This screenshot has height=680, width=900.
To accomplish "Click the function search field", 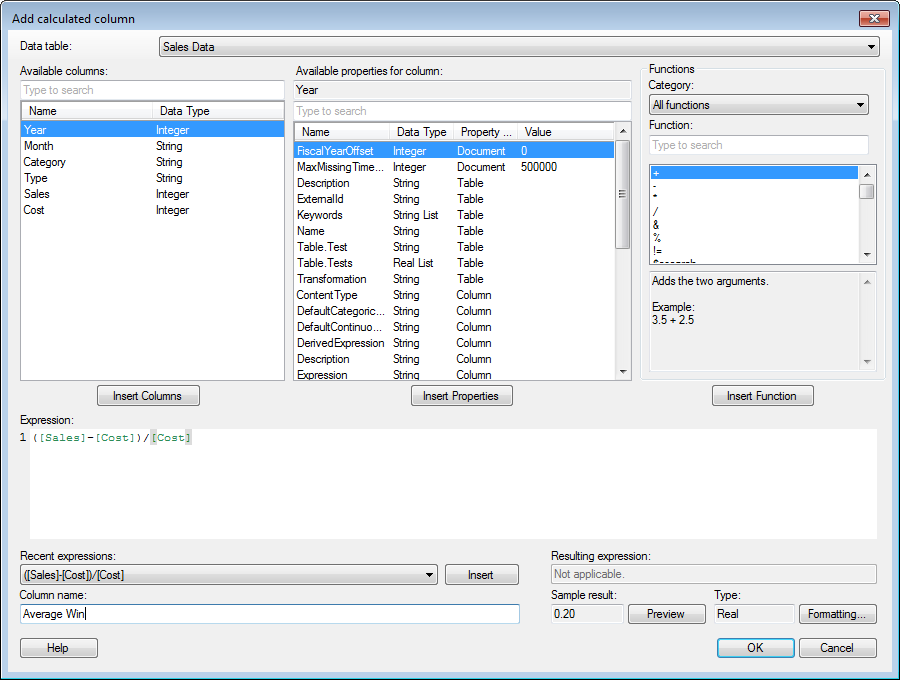I will [758, 145].
